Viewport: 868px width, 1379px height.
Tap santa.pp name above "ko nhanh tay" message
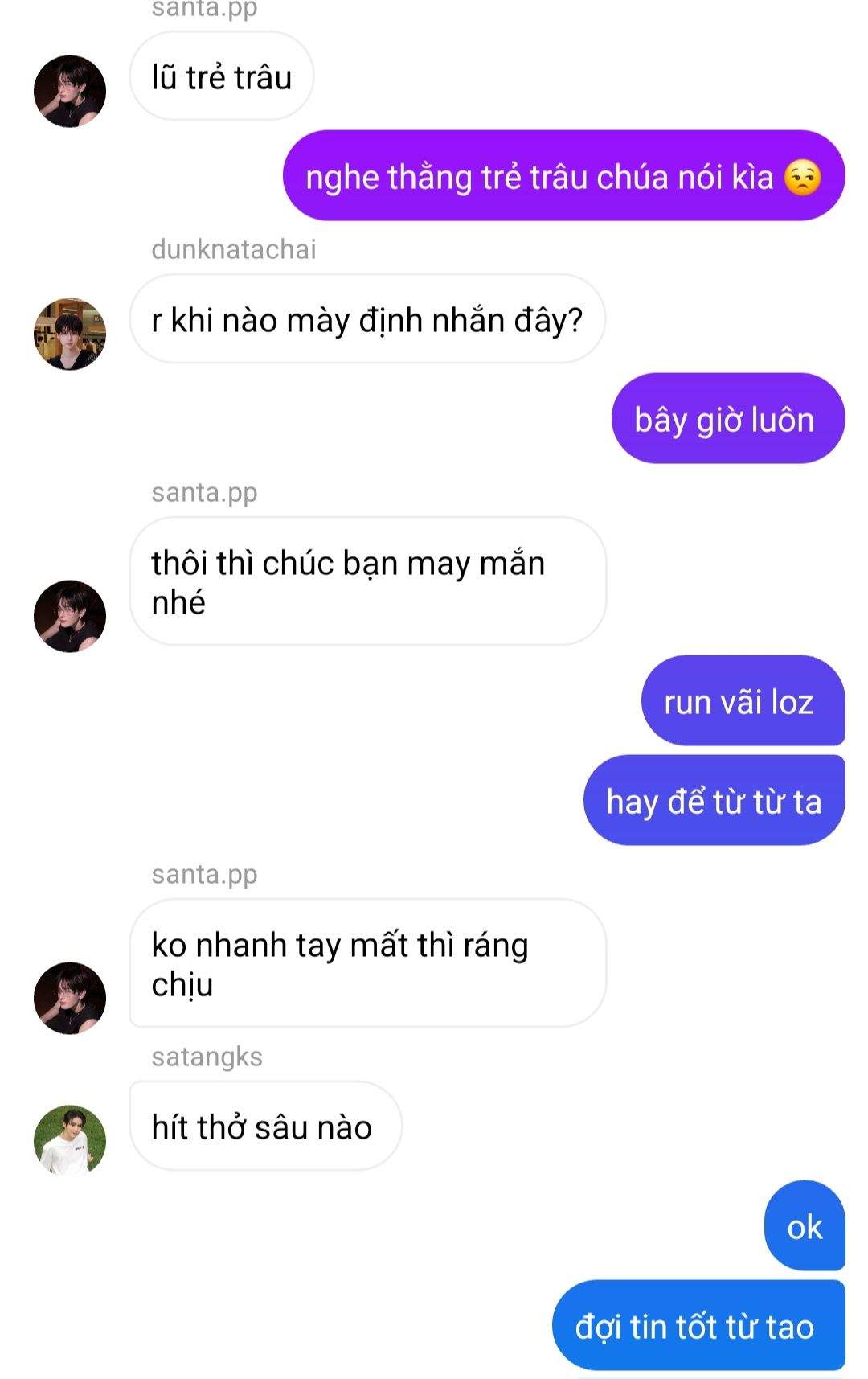click(205, 874)
